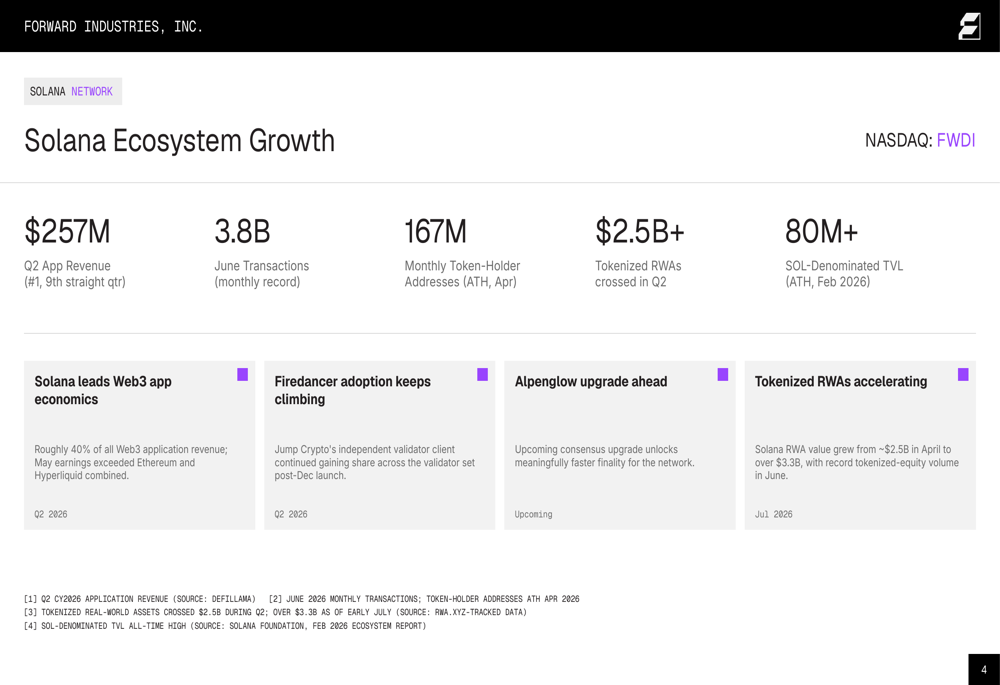Click the Monthly Token-Holder Addresses caption
The height and width of the screenshot is (685, 1000).
462,274
